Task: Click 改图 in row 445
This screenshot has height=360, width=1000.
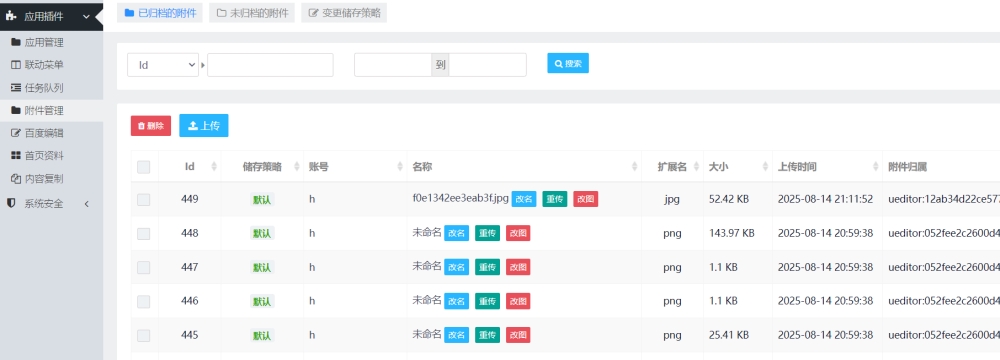Action: coord(518,334)
